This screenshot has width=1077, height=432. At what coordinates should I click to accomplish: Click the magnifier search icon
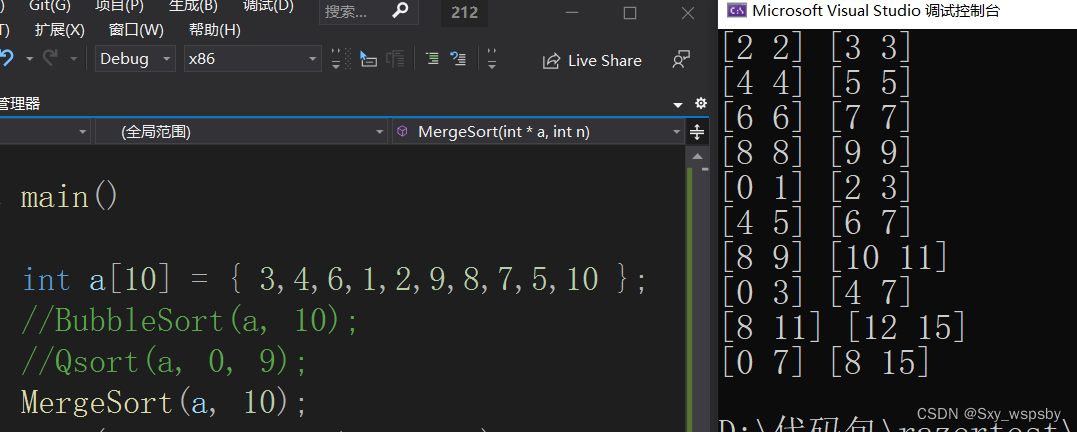pyautogui.click(x=400, y=10)
